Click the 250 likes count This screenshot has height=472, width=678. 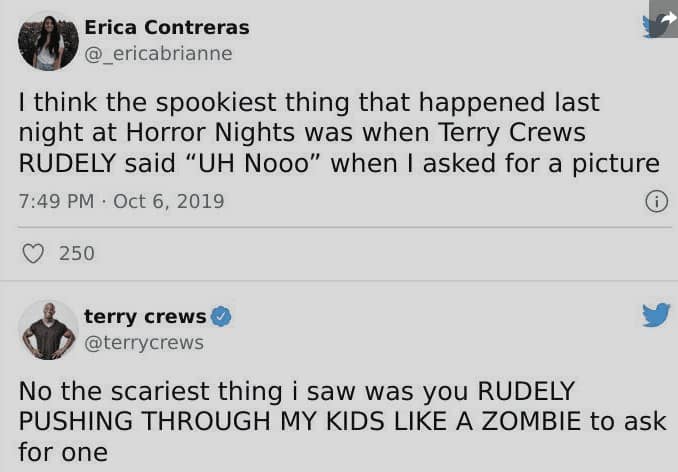click(77, 253)
